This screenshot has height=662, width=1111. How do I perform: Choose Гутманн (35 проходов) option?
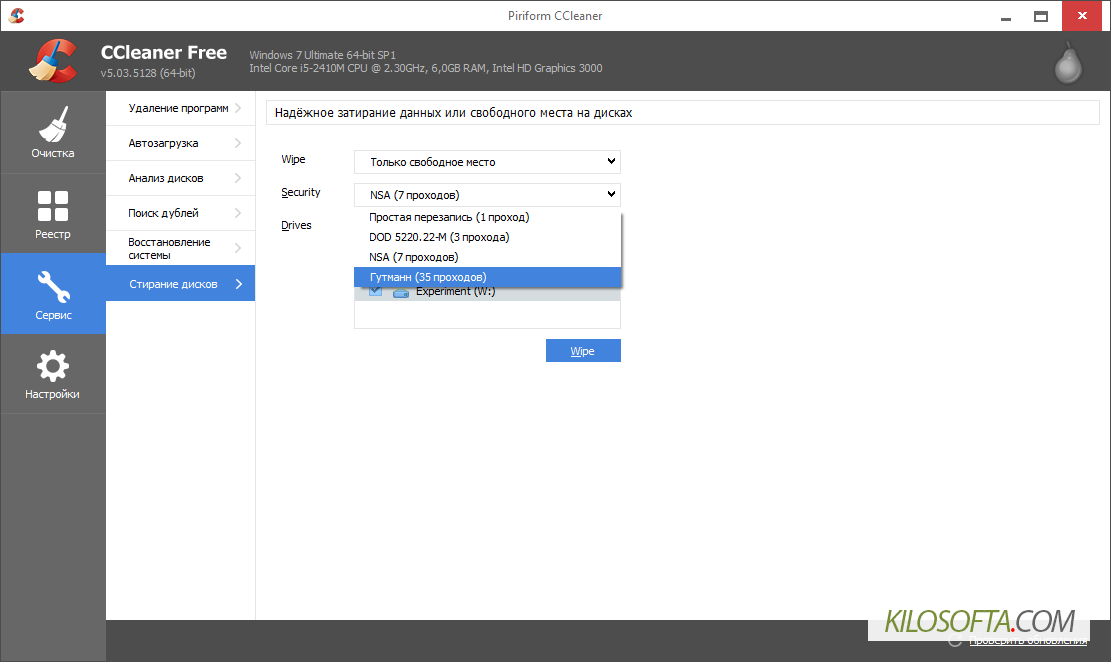tap(488, 277)
